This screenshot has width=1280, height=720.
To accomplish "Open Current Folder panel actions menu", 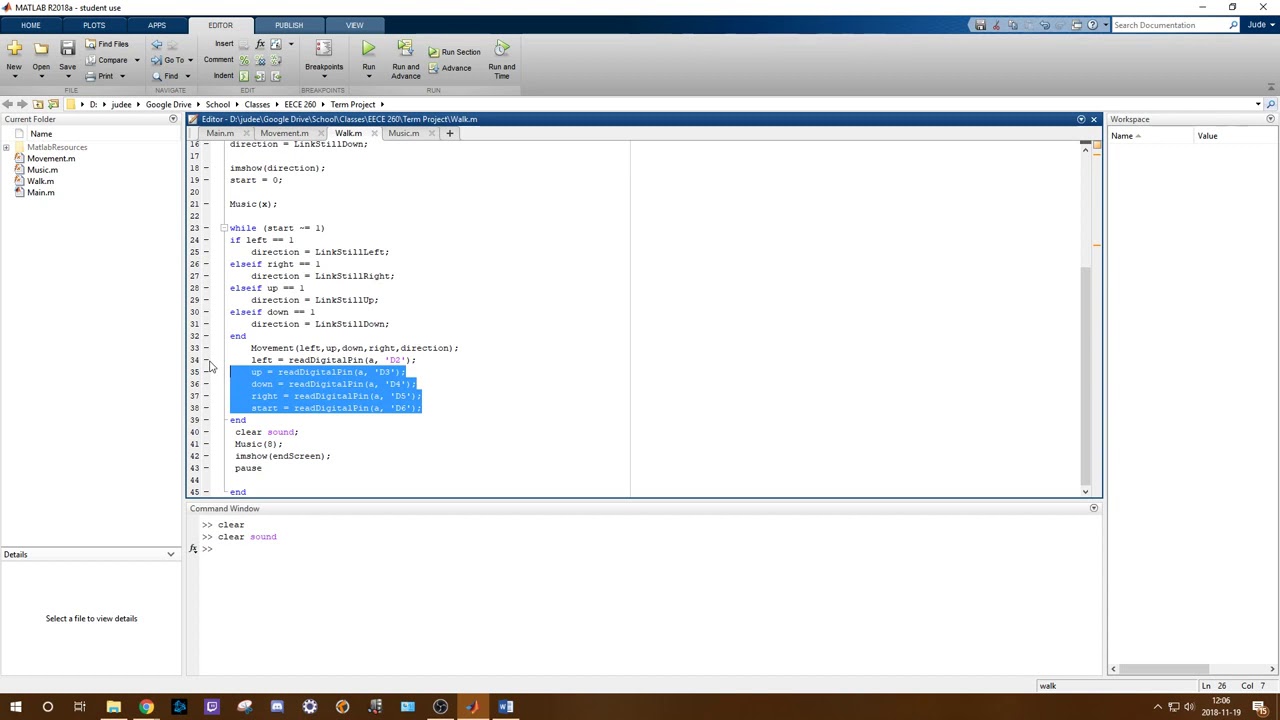I will click(x=172, y=119).
